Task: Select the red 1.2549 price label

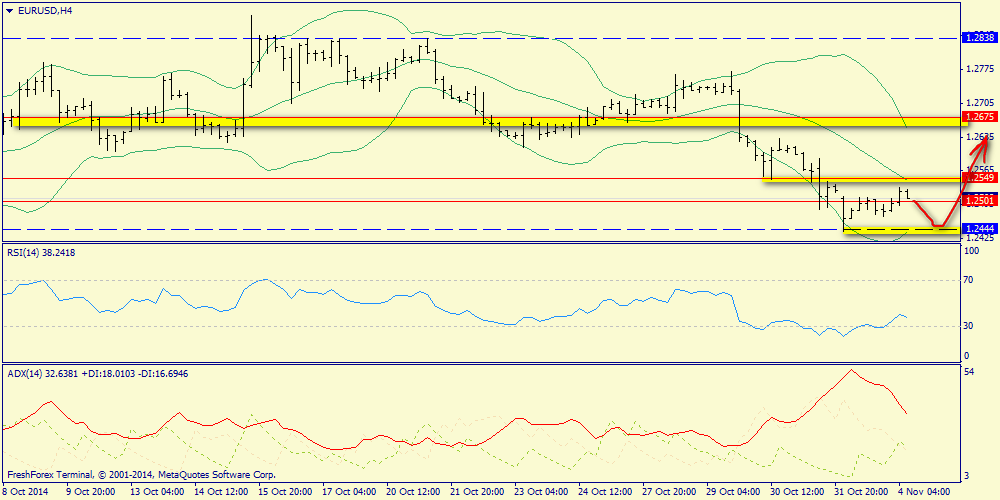Action: [978, 177]
